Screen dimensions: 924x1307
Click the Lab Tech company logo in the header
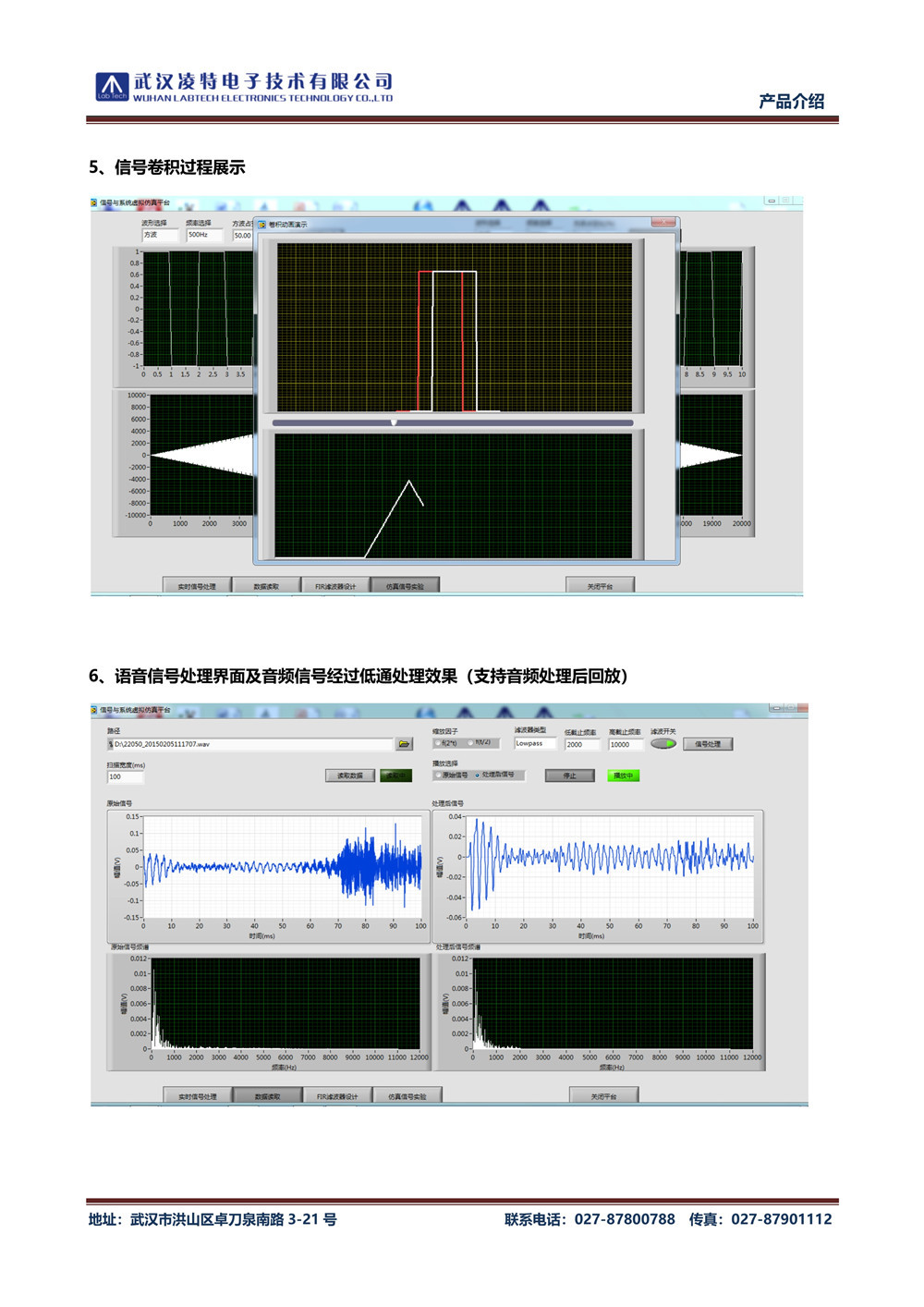point(112,86)
